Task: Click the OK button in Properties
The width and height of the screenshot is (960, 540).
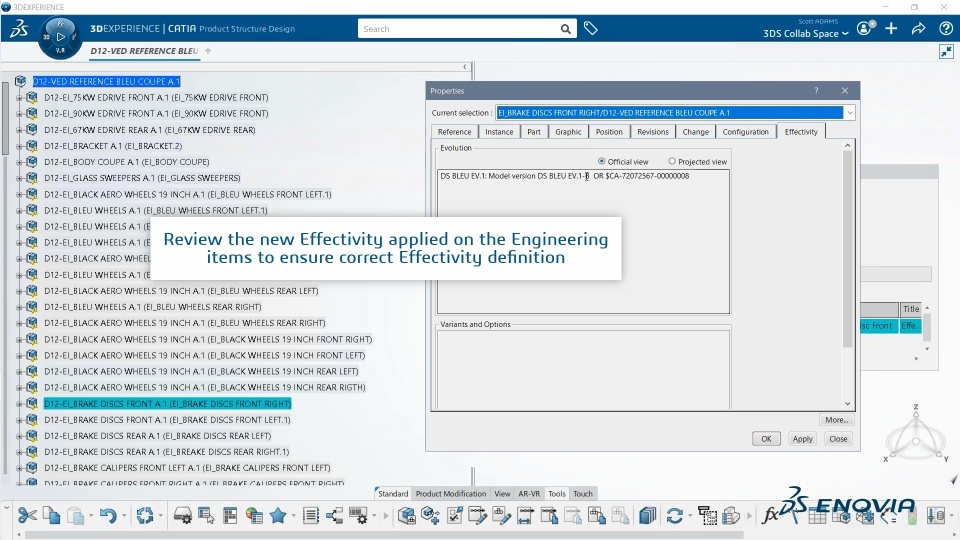Action: 766,439
